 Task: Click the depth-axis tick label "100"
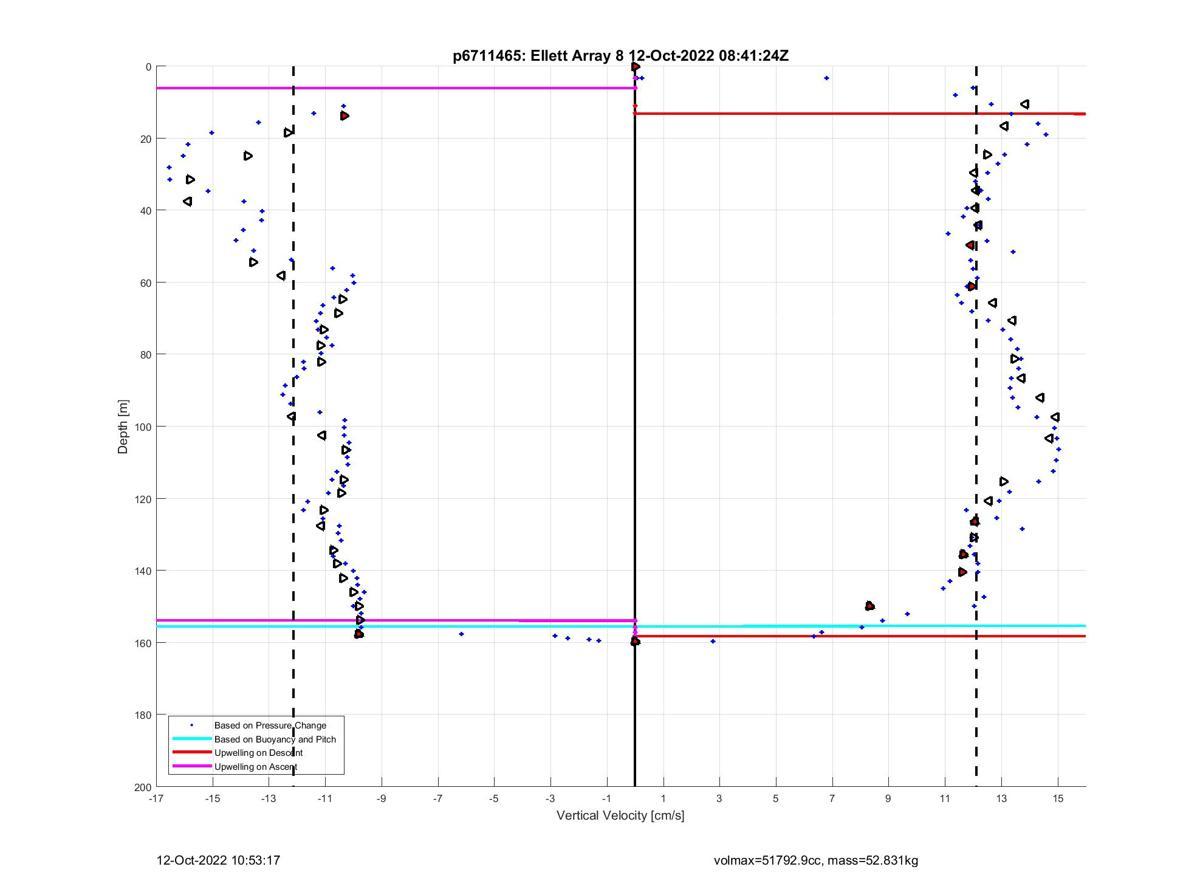[143, 427]
